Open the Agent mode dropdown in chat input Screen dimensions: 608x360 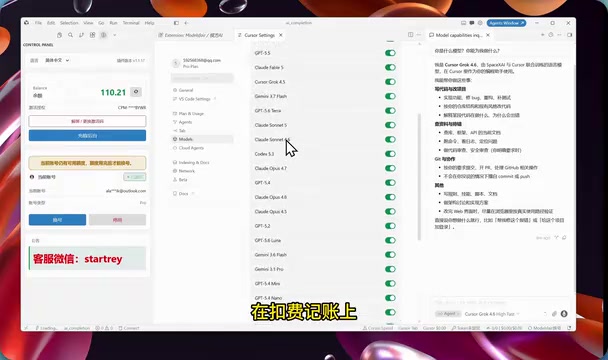tap(448, 313)
